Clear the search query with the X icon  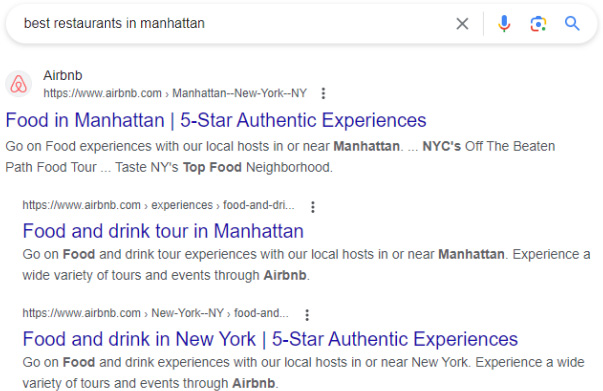point(462,24)
